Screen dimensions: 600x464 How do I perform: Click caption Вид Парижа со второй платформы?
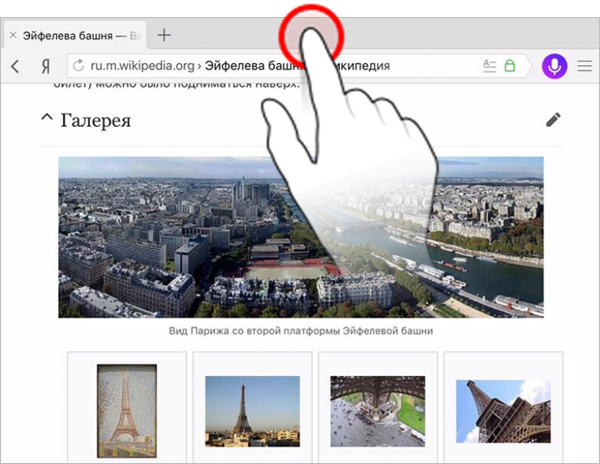(x=301, y=330)
